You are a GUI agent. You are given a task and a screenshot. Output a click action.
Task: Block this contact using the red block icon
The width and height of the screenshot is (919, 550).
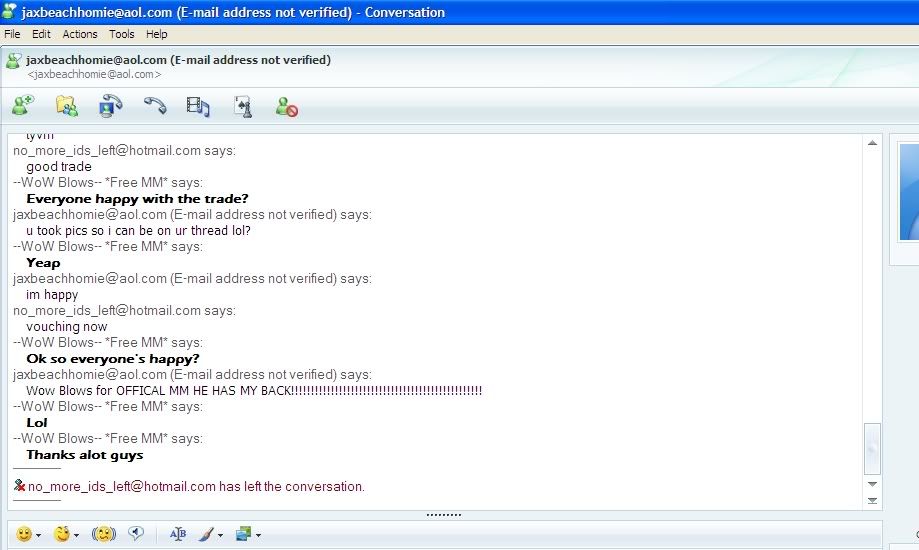287,107
